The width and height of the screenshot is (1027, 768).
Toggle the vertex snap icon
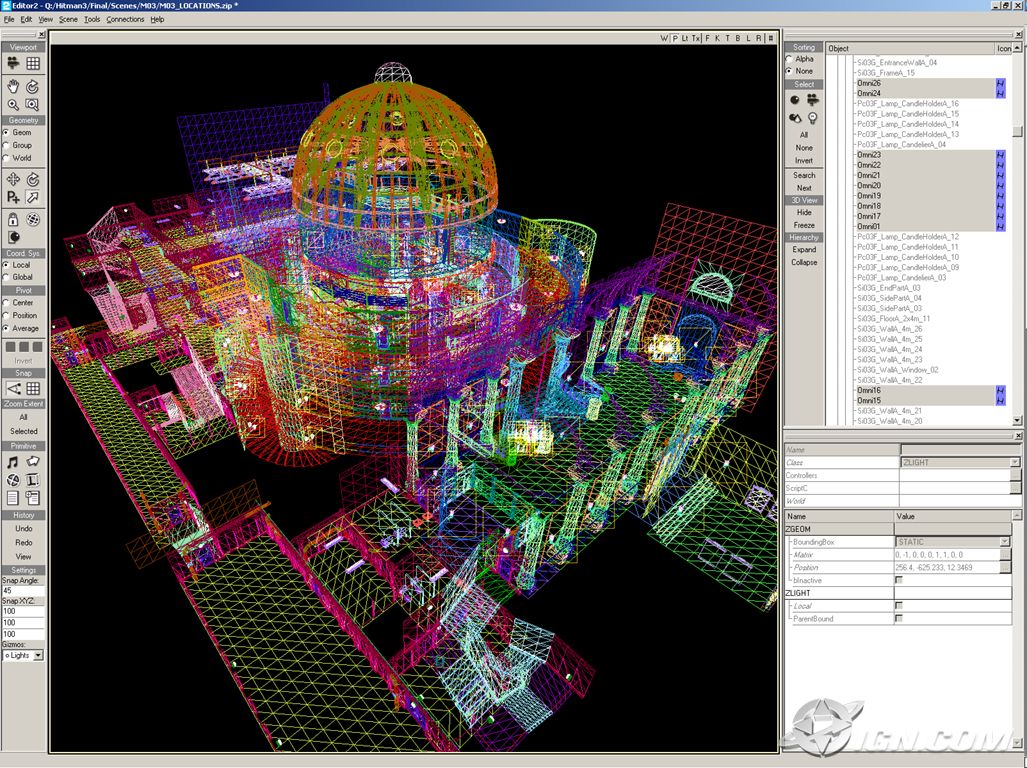(x=13, y=388)
